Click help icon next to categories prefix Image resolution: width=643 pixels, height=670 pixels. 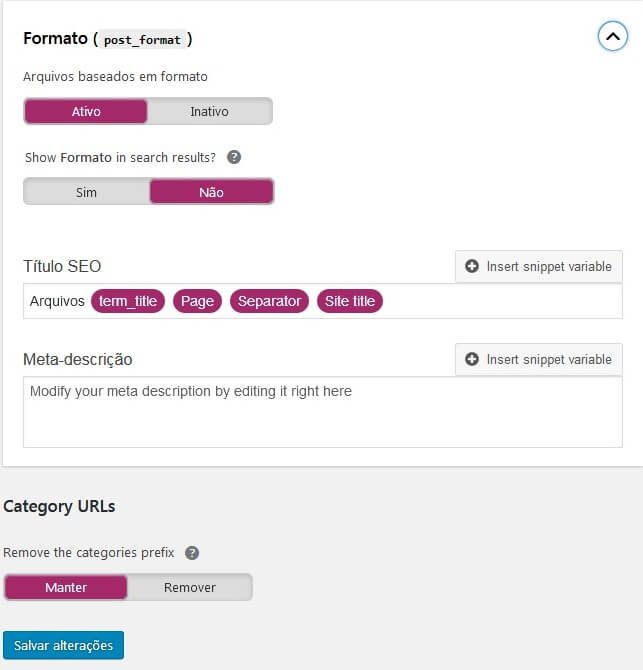192,553
